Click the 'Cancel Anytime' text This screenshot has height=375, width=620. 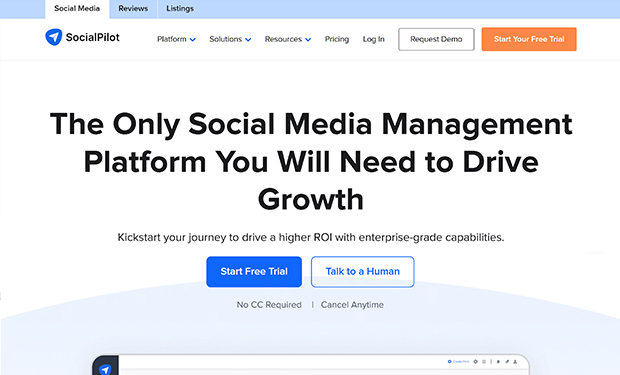click(352, 305)
